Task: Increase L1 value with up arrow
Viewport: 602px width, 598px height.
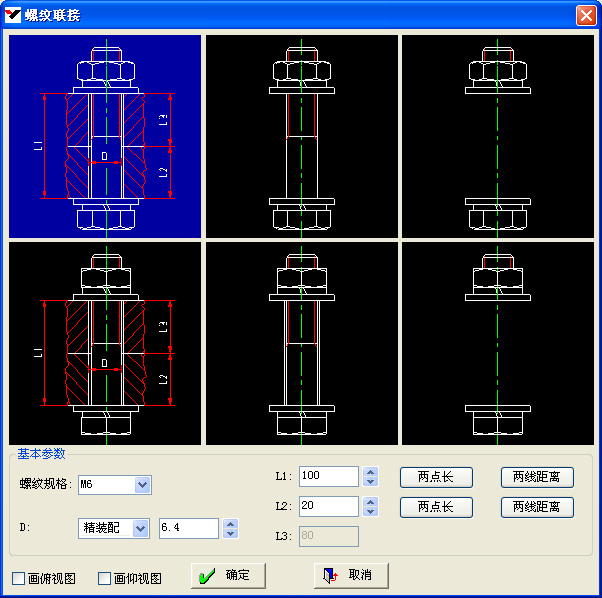Action: [x=370, y=472]
